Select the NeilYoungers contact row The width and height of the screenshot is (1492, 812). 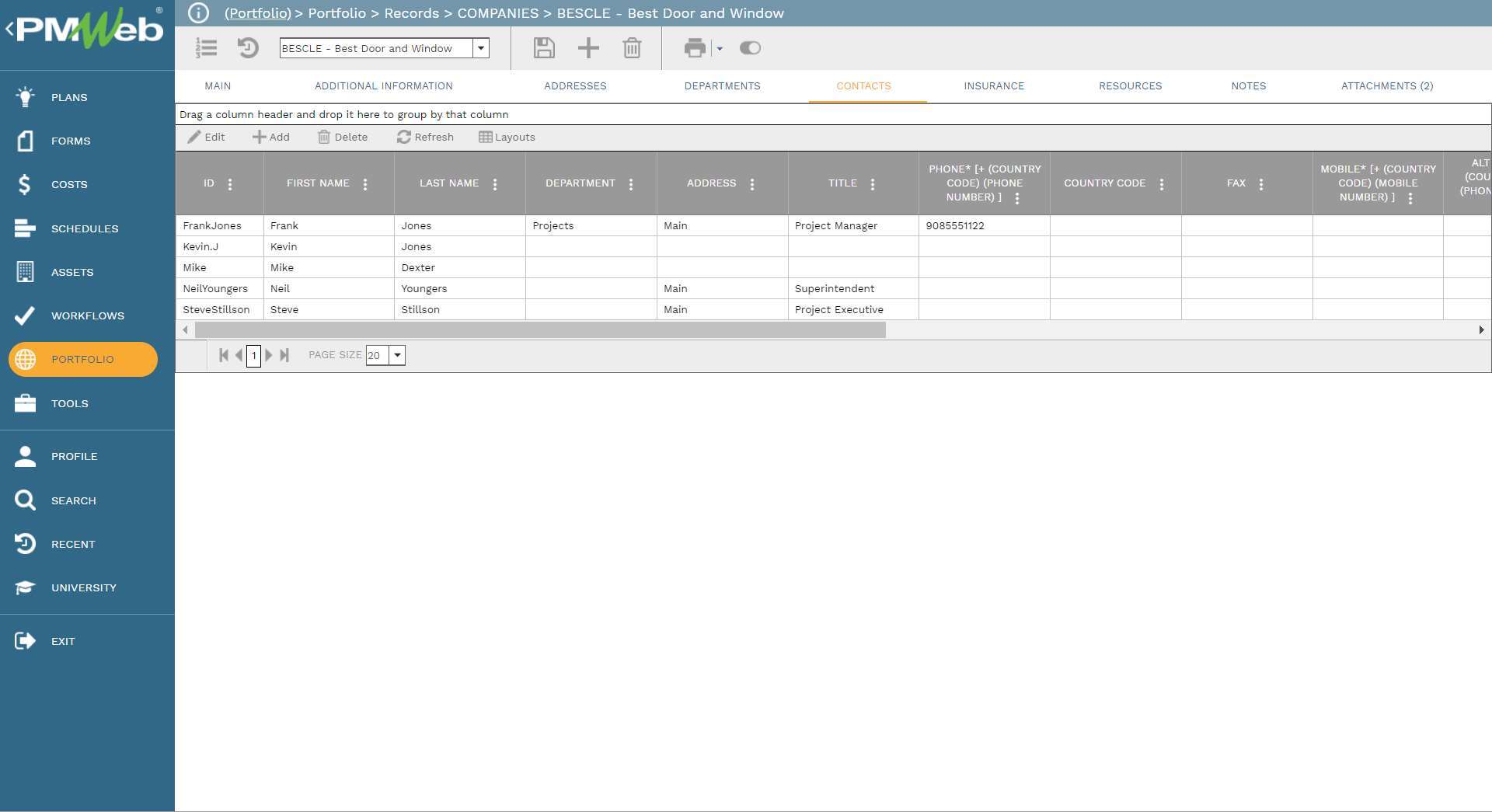833,288
